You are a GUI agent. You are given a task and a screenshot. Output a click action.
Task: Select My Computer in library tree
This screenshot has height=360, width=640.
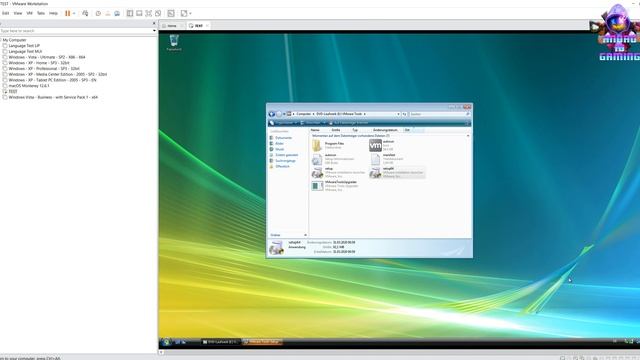click(14, 40)
